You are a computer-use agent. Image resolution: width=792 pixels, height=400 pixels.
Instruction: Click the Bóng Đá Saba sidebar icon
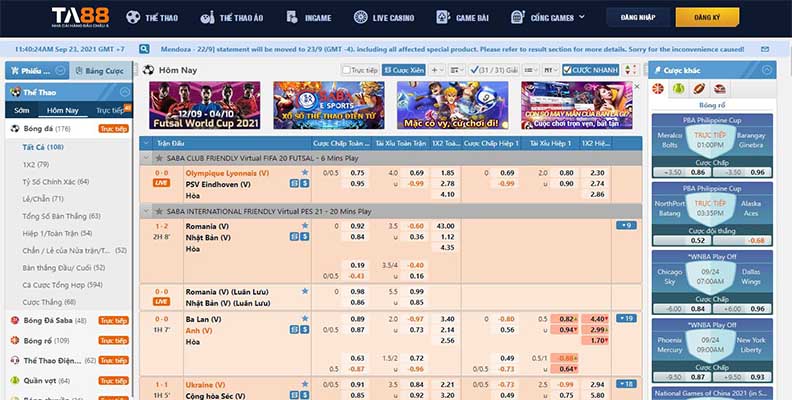point(15,320)
